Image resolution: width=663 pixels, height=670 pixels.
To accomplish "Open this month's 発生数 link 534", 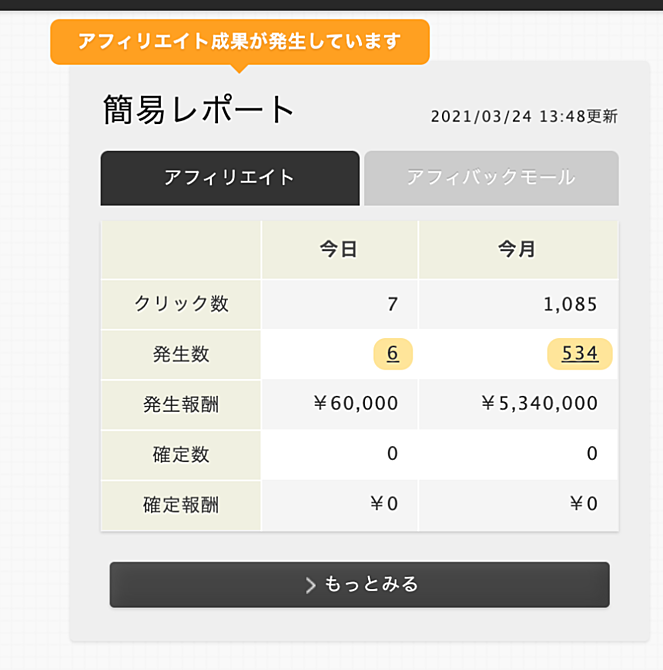I will (580, 354).
